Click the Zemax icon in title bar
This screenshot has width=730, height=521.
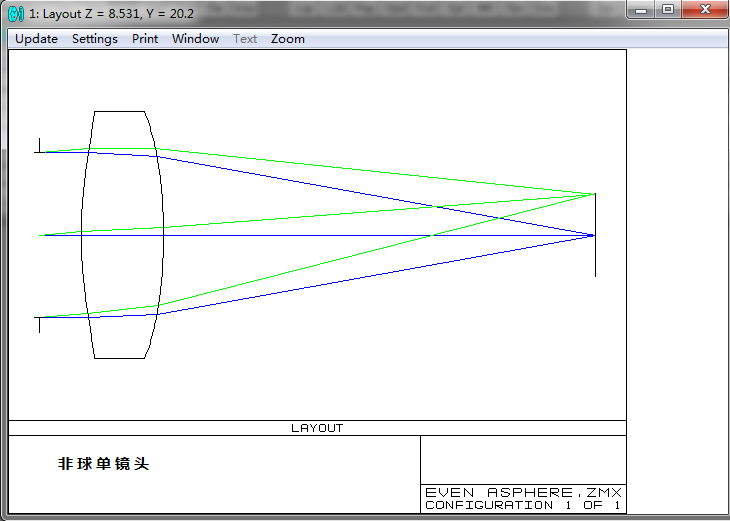point(16,14)
